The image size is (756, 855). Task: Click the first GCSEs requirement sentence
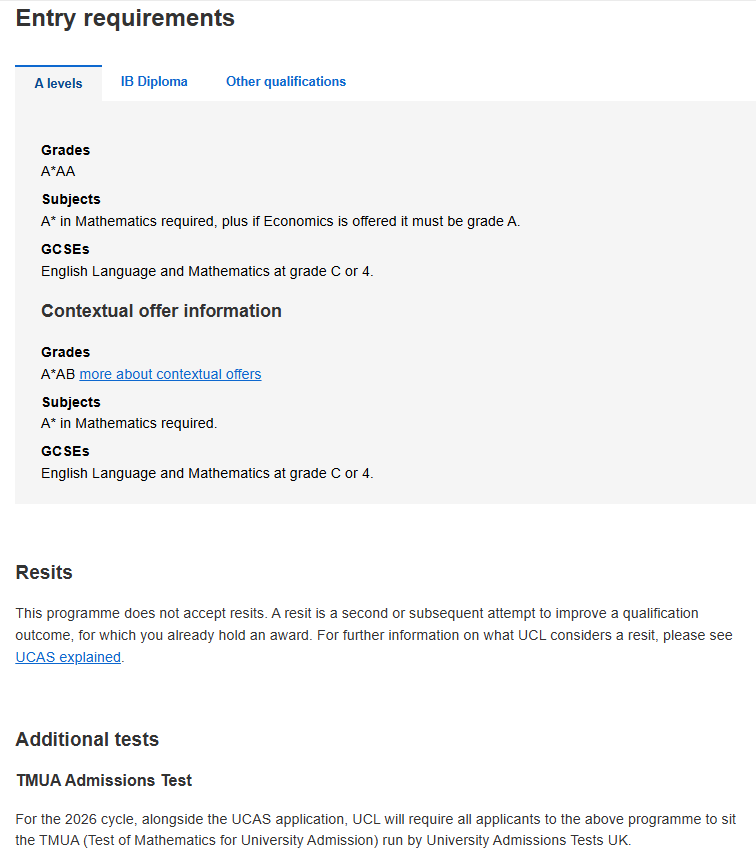207,271
